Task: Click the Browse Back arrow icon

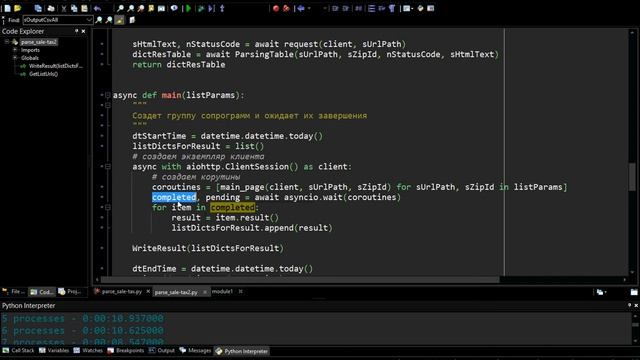Action: (301, 8)
